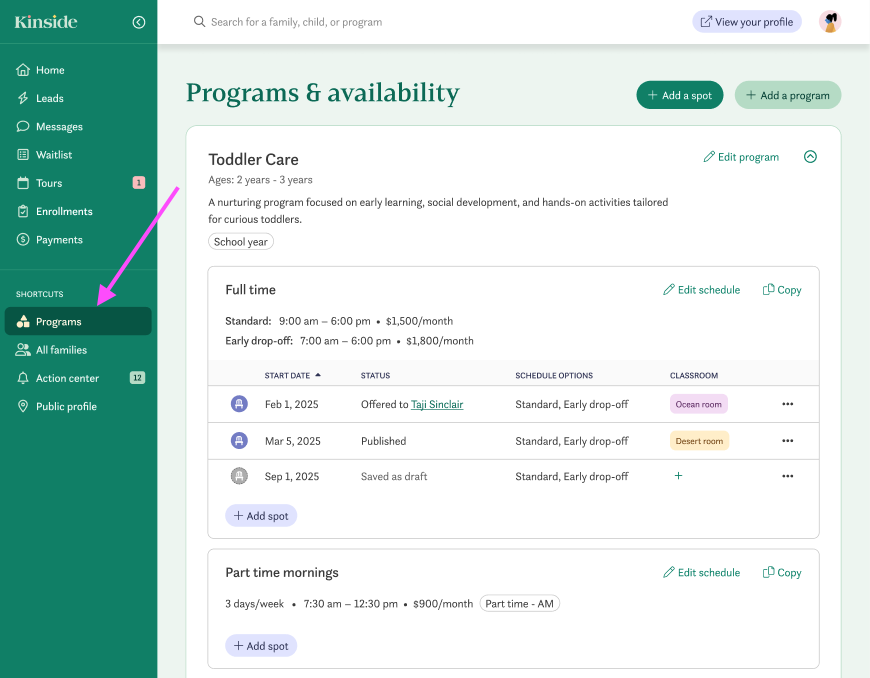This screenshot has height=678, width=870.
Task: Open options menu for Sep 1, 2025 spot
Action: click(x=787, y=476)
